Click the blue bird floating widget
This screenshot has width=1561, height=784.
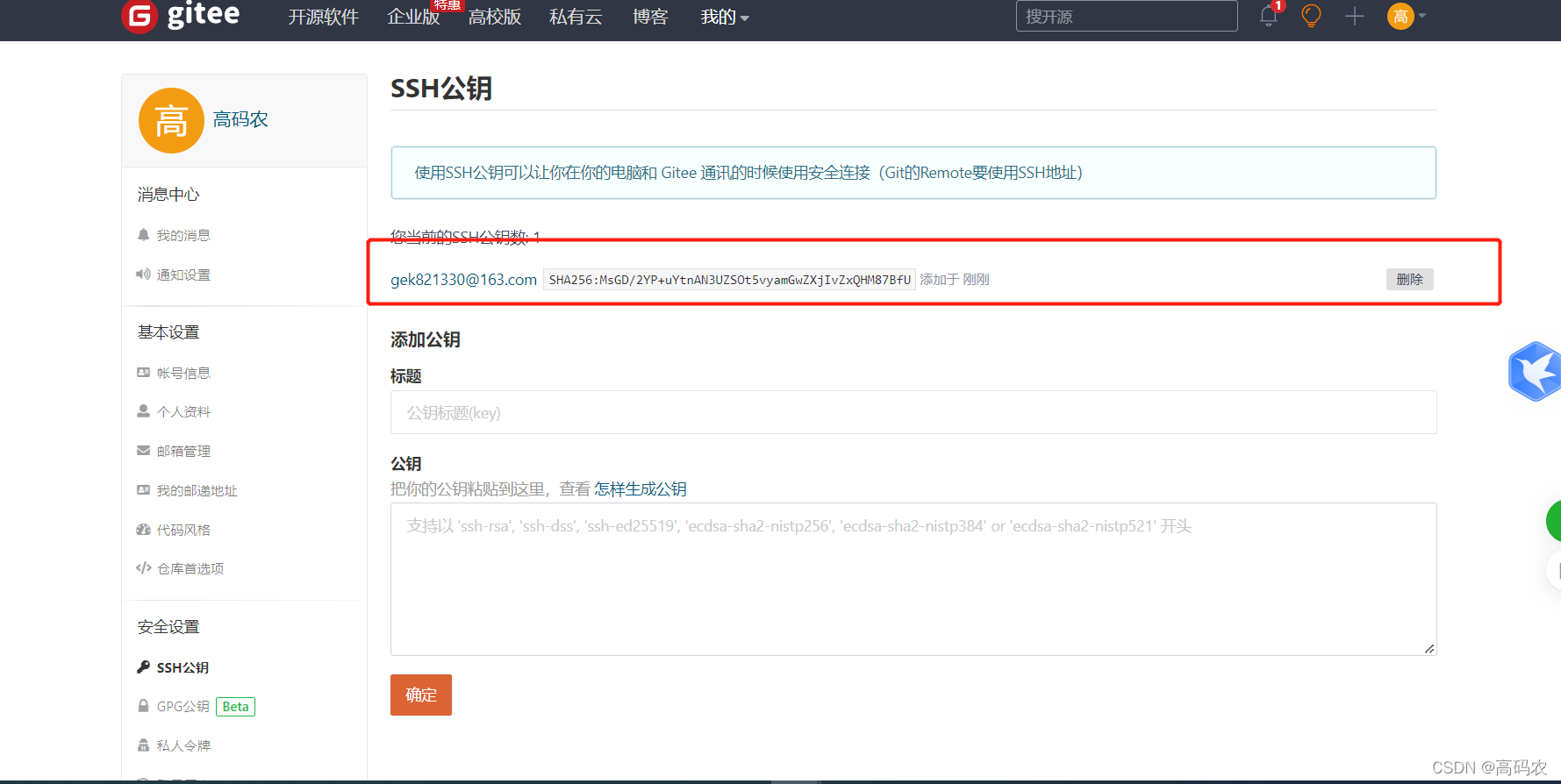[1536, 372]
